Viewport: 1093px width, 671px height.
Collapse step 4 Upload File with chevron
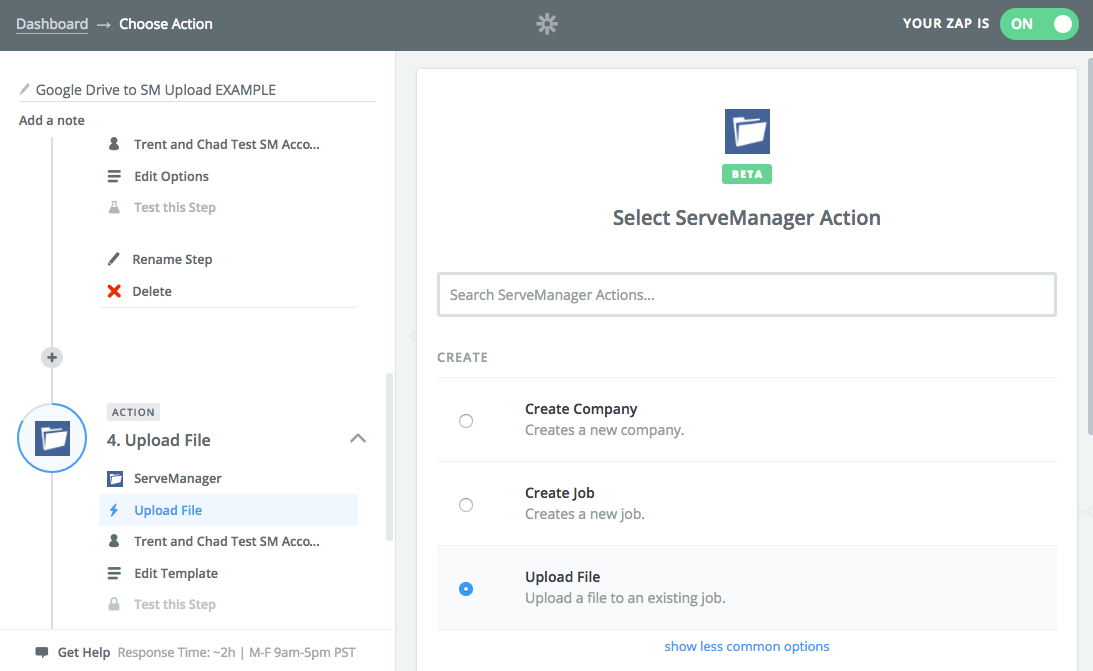pyautogui.click(x=358, y=438)
